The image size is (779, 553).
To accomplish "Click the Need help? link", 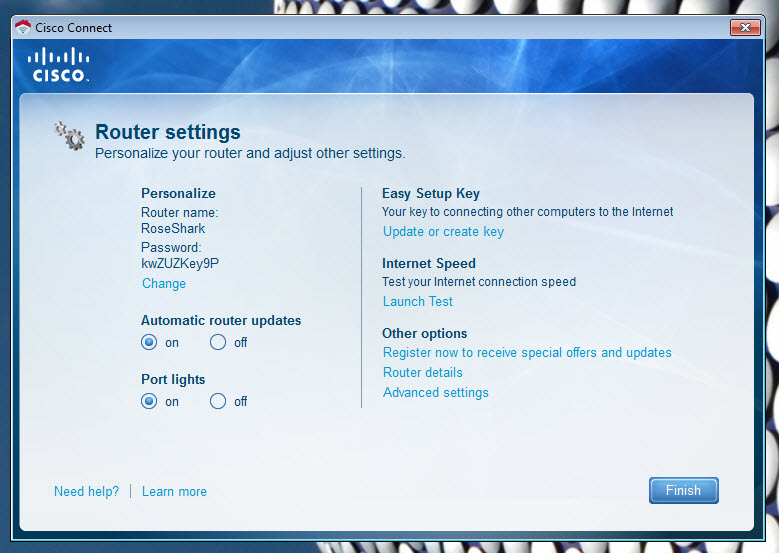I will click(86, 491).
